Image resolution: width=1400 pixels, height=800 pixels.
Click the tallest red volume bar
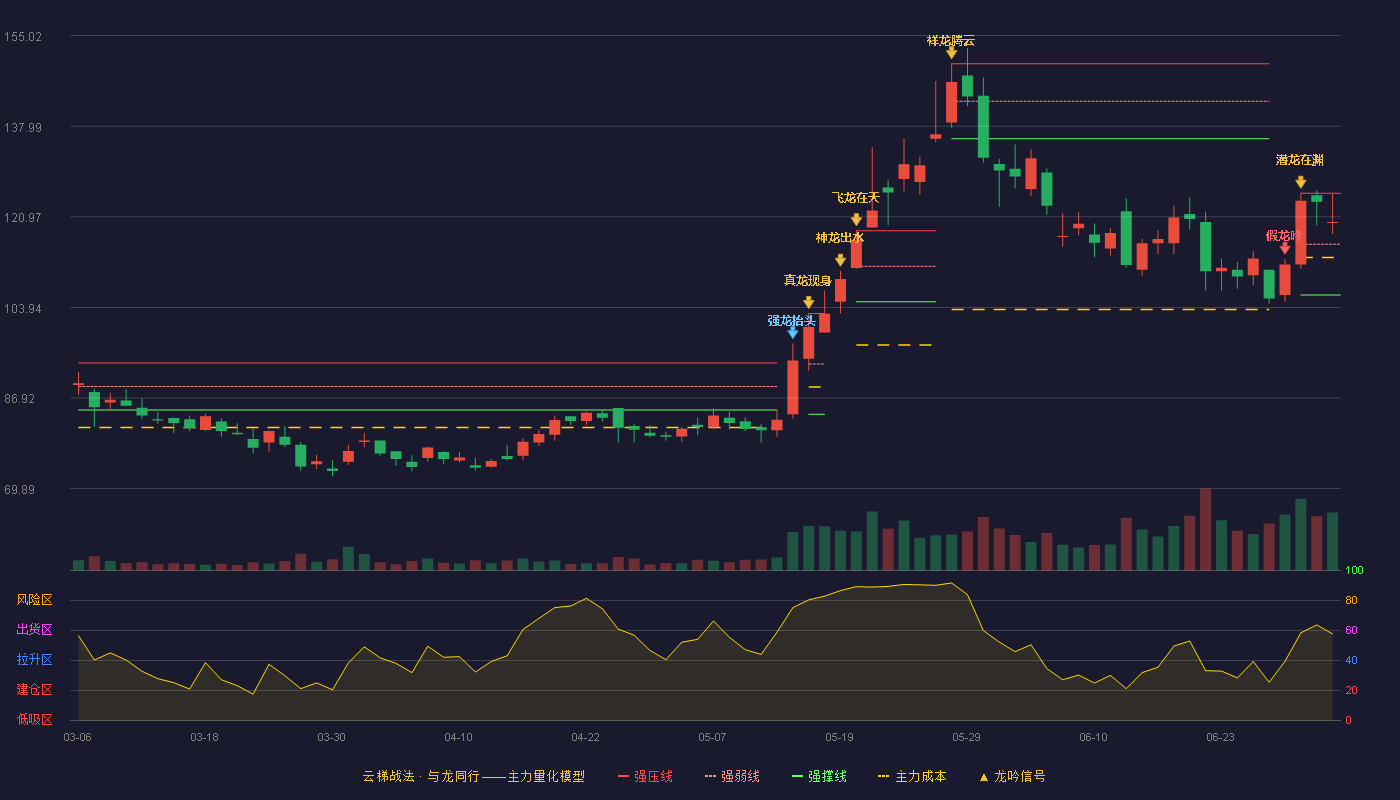(1205, 529)
